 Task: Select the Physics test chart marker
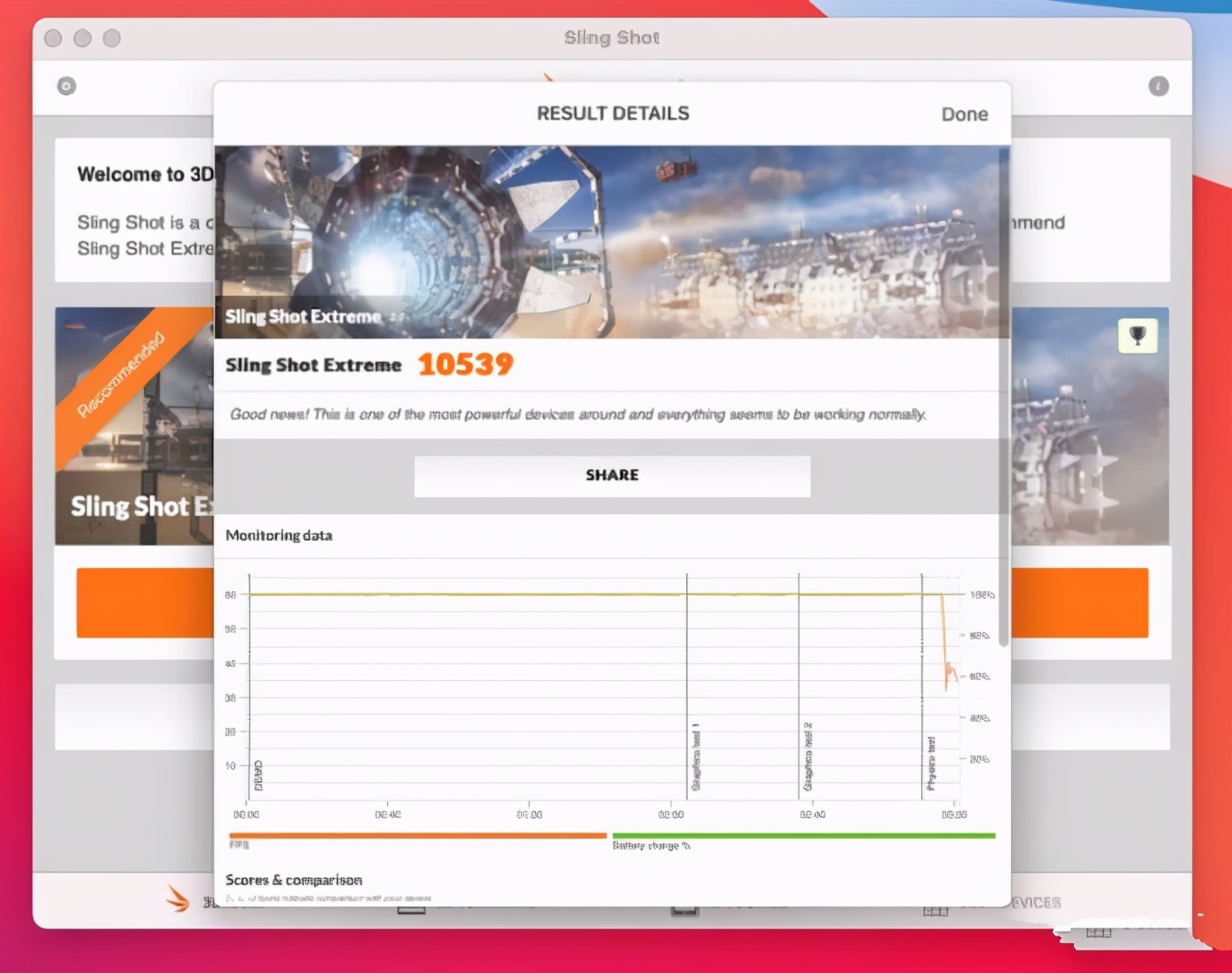tap(931, 763)
